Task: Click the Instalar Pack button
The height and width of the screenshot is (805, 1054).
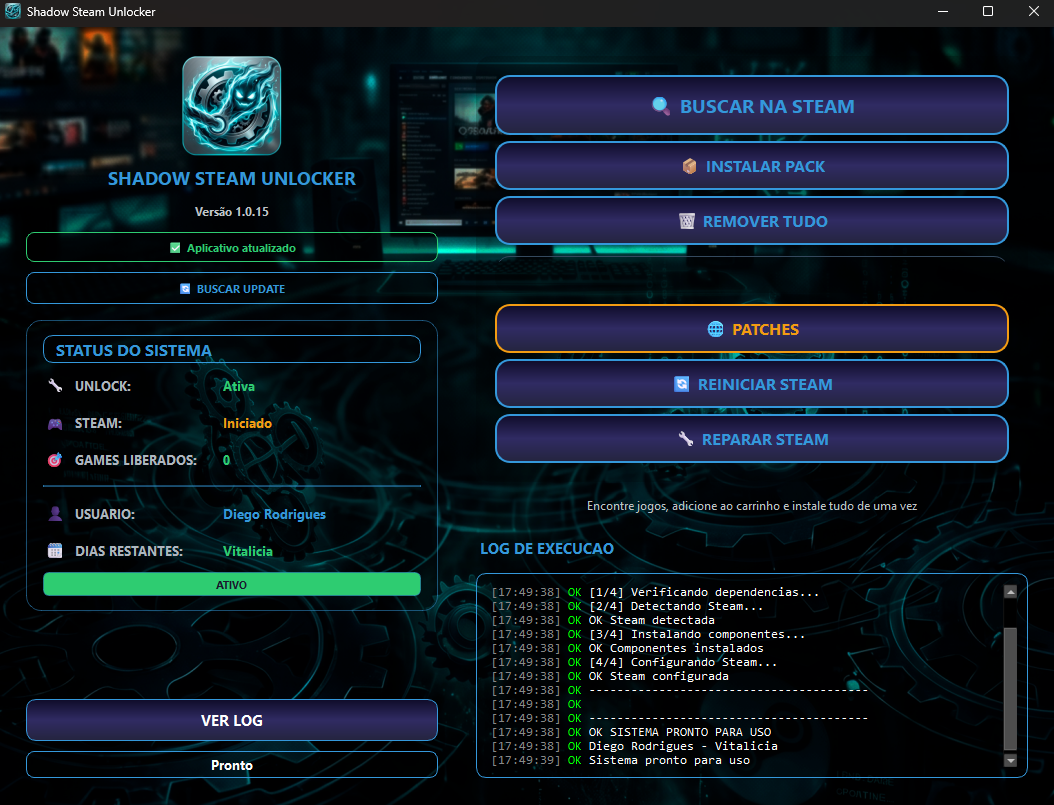Action: 752,166
